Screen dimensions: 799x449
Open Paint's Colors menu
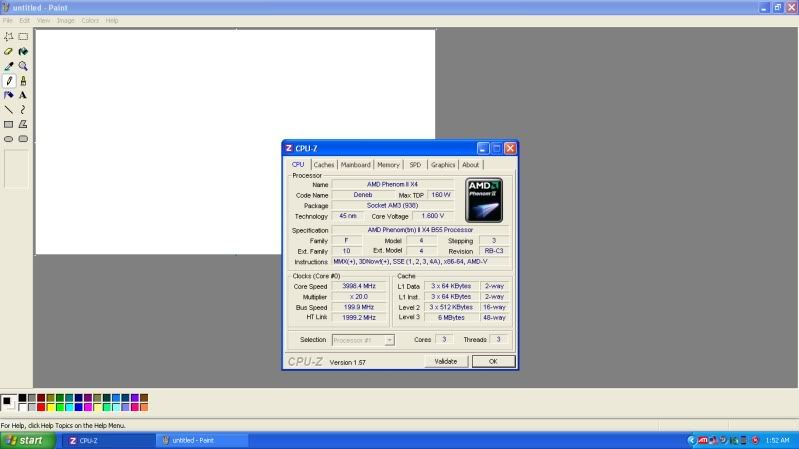[90, 21]
